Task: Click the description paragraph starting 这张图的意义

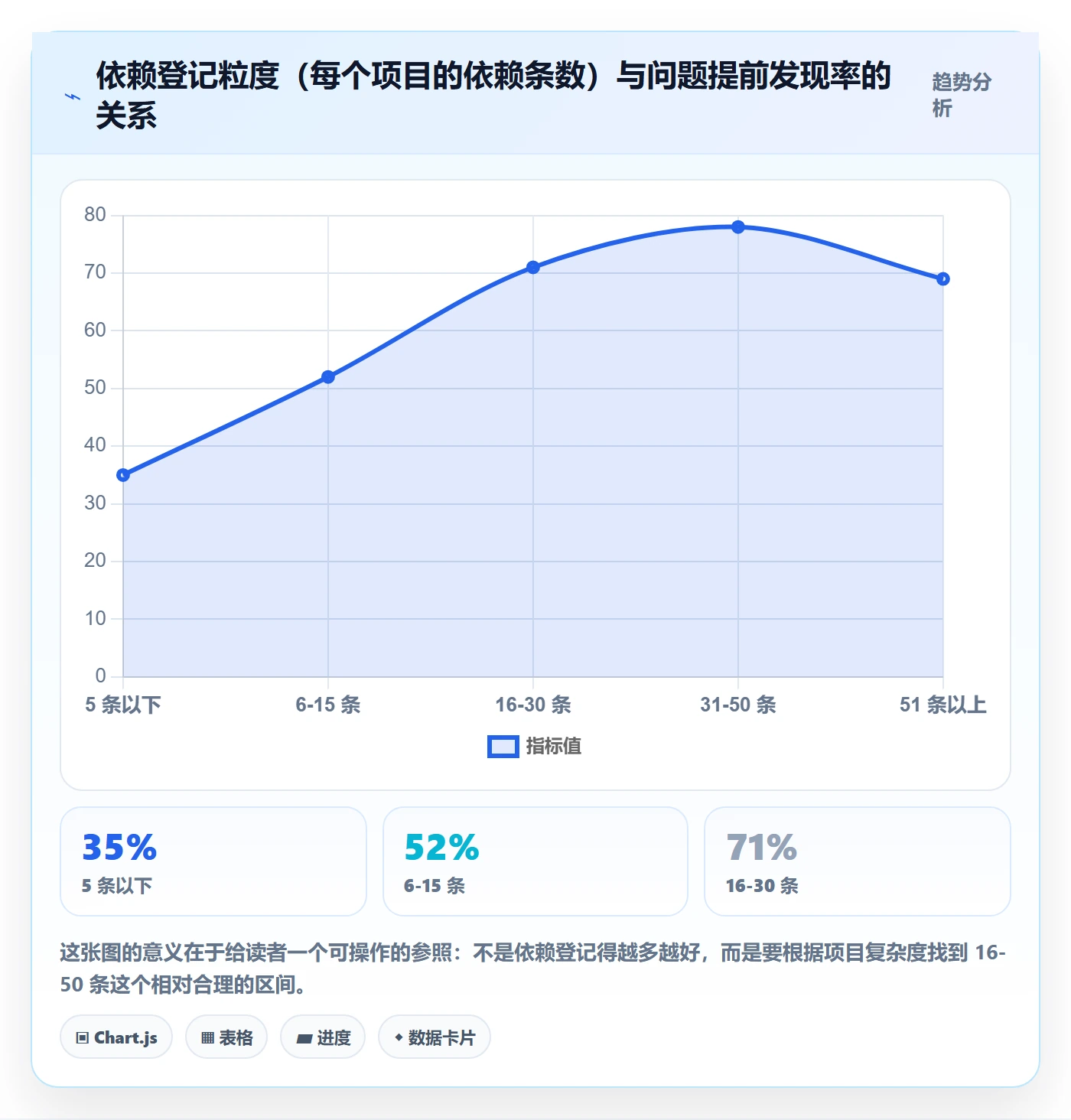Action: [x=533, y=969]
